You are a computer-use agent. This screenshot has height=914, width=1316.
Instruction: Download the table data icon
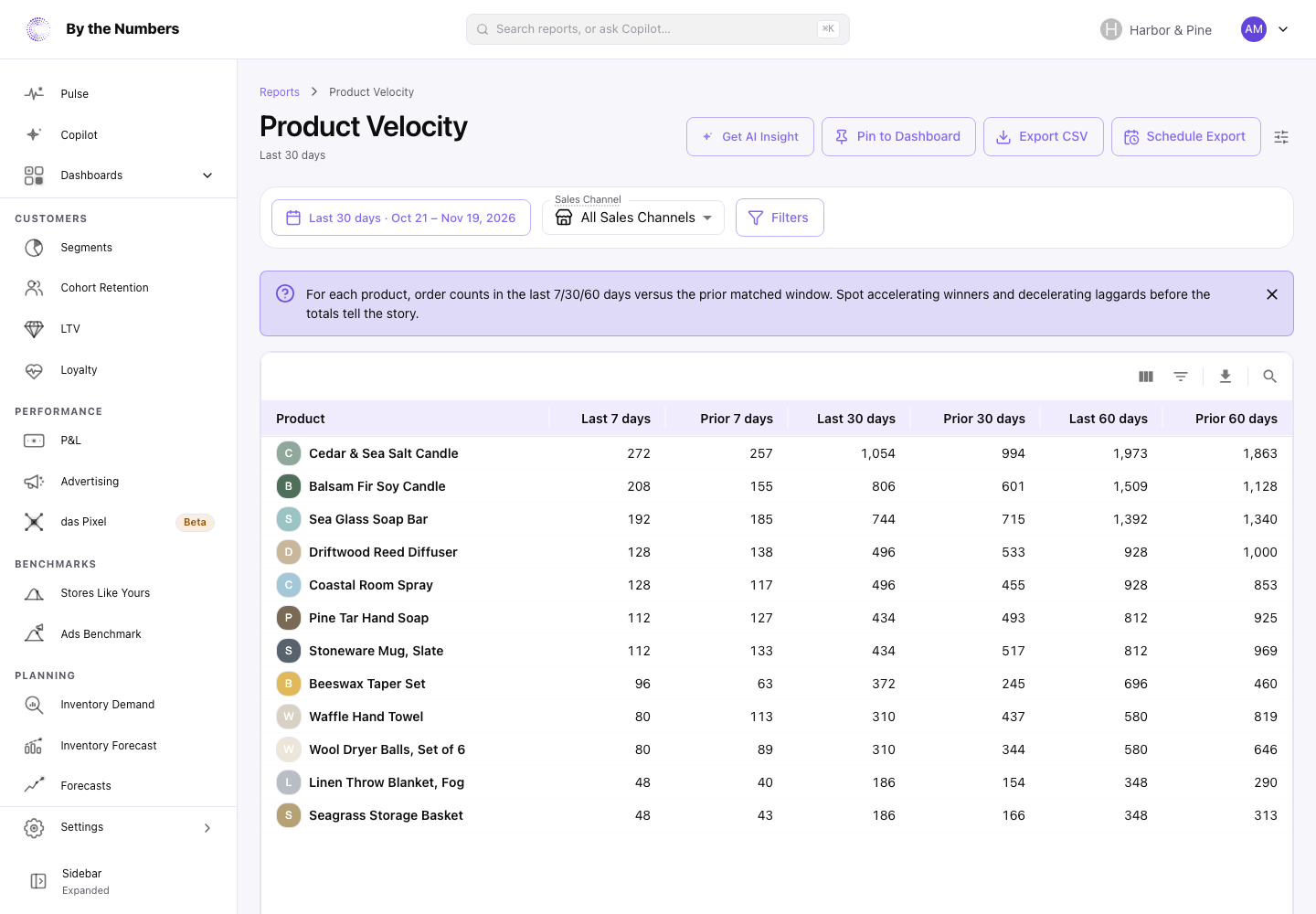pos(1226,377)
